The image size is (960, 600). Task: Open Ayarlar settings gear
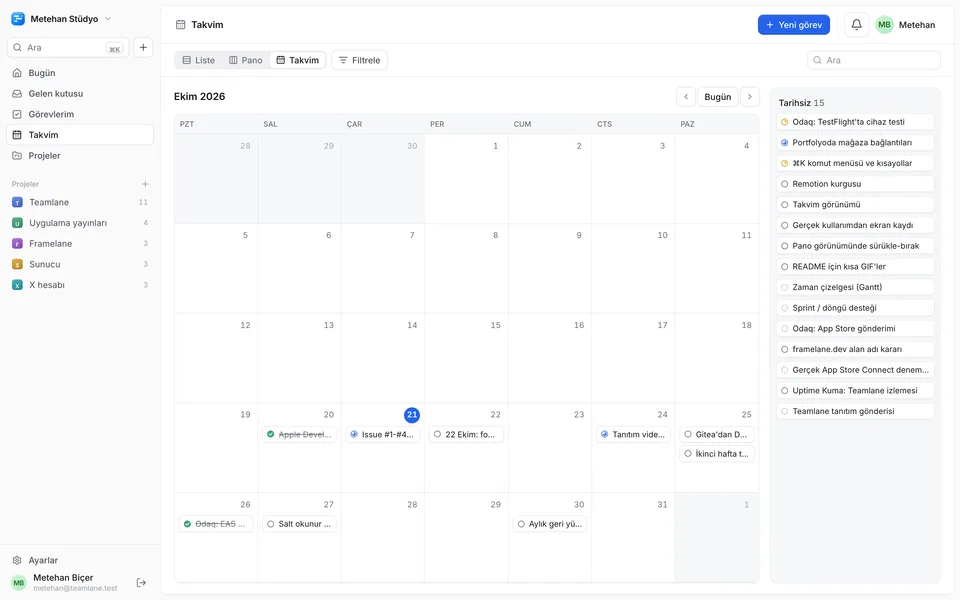(x=17, y=560)
